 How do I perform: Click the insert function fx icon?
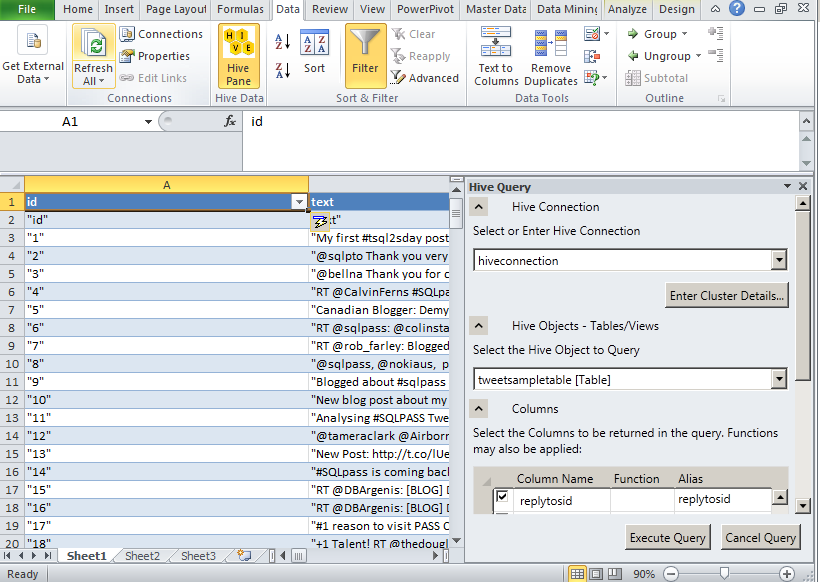pos(230,122)
